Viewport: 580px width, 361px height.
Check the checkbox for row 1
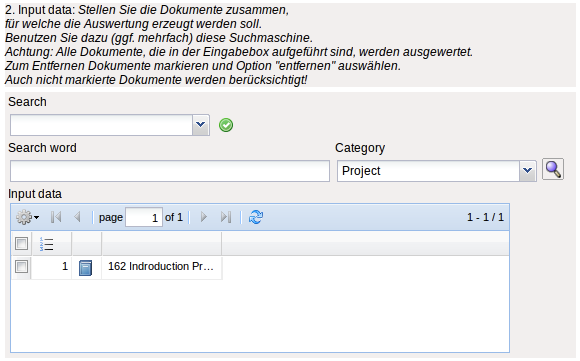[21, 267]
